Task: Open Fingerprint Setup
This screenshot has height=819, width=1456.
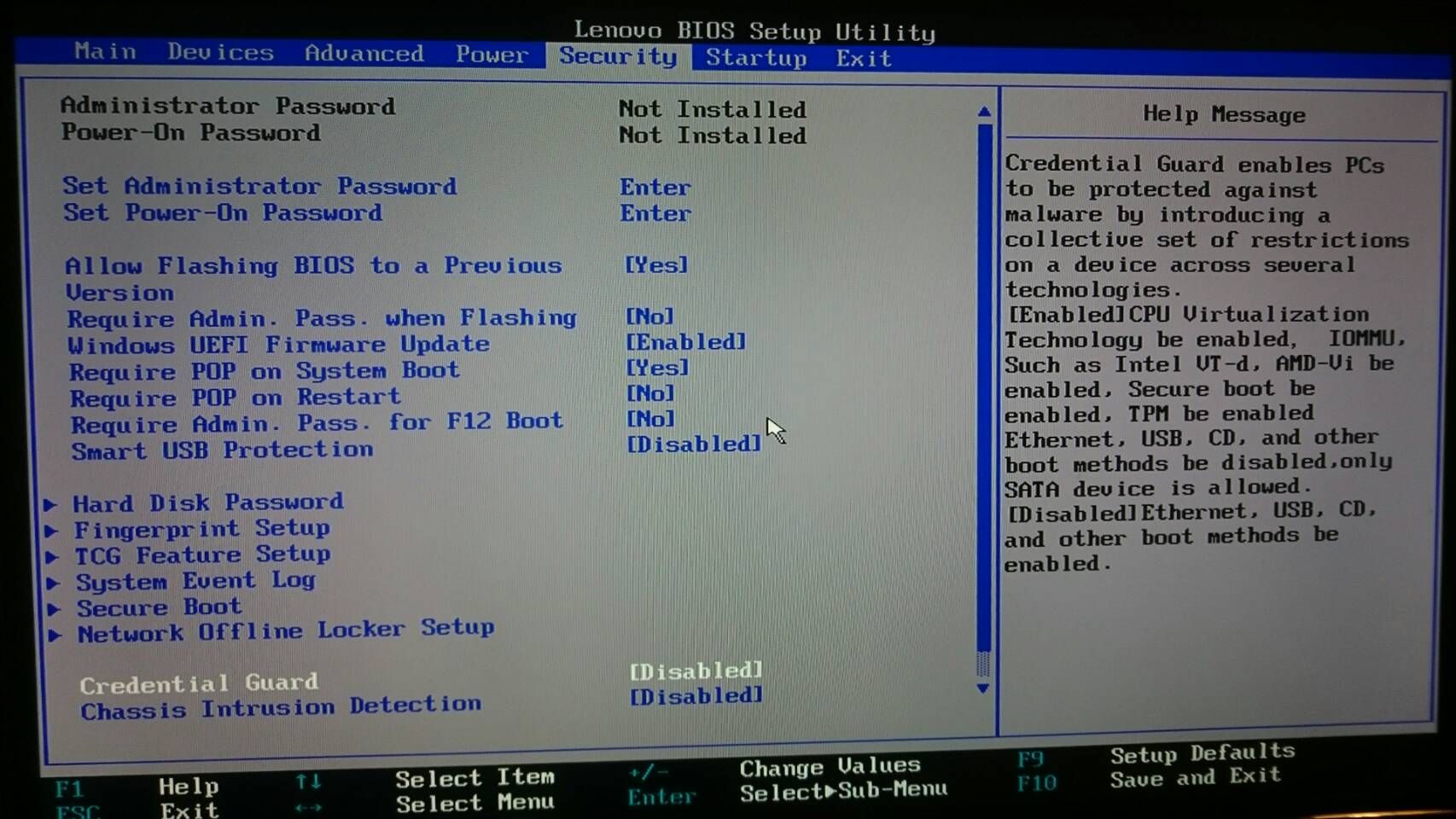Action: click(202, 529)
